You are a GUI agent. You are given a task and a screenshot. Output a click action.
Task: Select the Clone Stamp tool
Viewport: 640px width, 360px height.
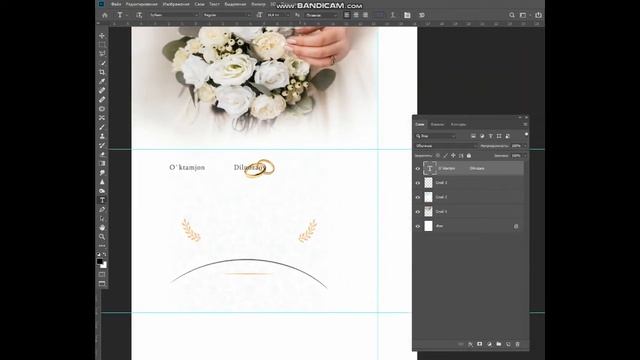tap(102, 136)
